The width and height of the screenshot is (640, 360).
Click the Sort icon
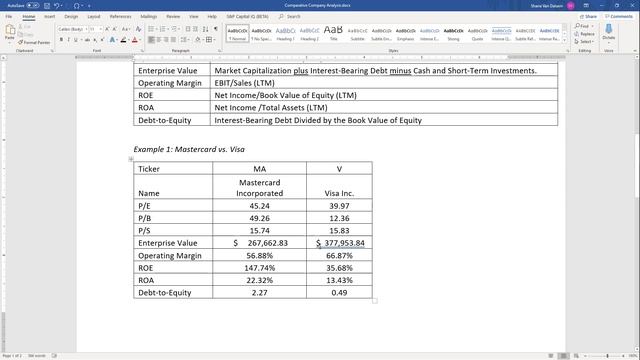coord(205,29)
